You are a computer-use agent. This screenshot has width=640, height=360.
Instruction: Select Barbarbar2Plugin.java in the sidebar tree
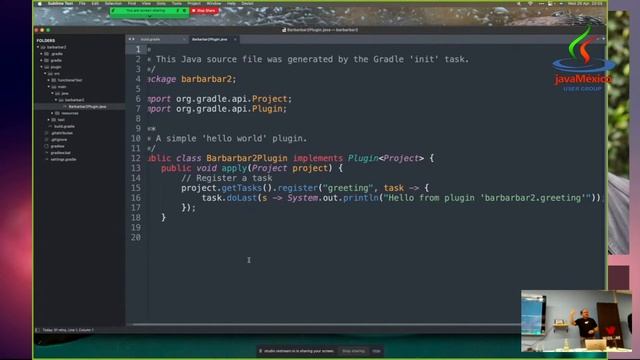87,107
